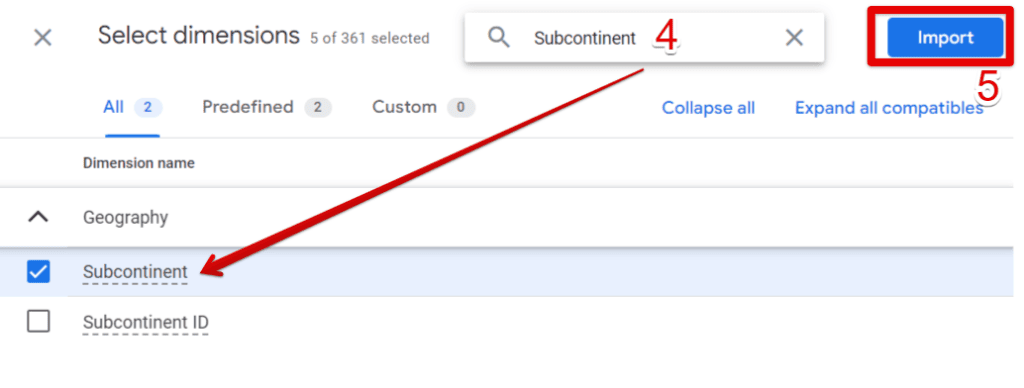
Task: Click the Geography category row label
Action: [125, 218]
